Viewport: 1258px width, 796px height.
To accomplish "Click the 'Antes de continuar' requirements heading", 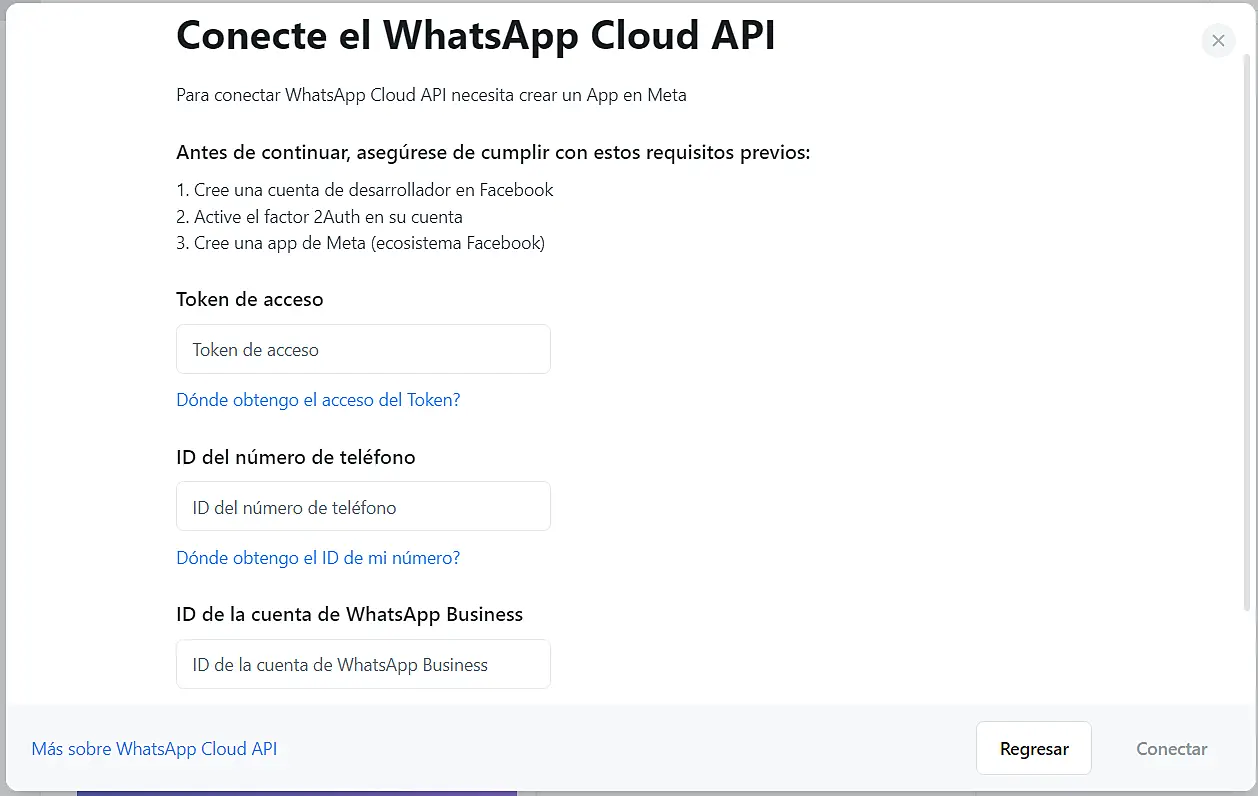I will [492, 153].
